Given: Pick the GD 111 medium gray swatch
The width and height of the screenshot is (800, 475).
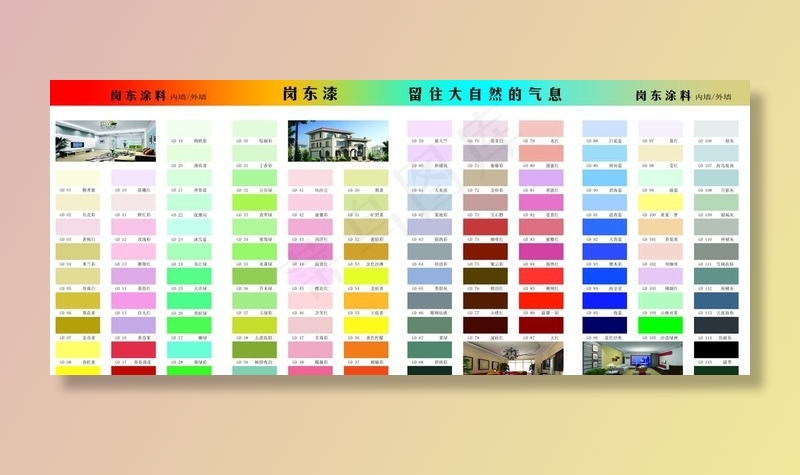Looking at the screenshot, I should pyautogui.click(x=716, y=252).
